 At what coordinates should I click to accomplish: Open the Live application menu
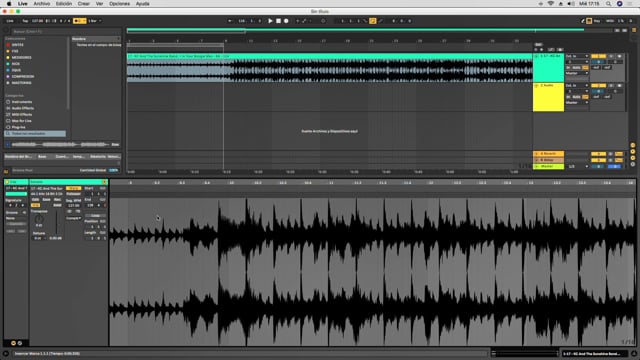[x=22, y=4]
